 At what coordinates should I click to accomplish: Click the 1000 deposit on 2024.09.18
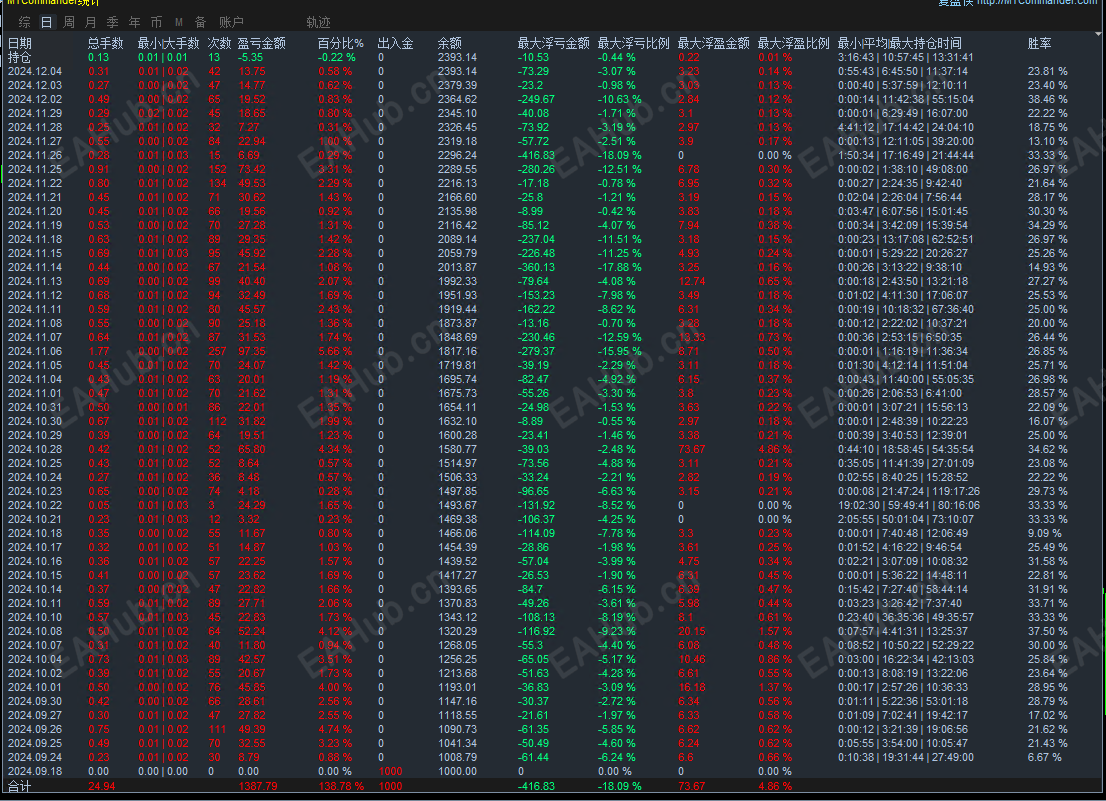pyautogui.click(x=390, y=771)
